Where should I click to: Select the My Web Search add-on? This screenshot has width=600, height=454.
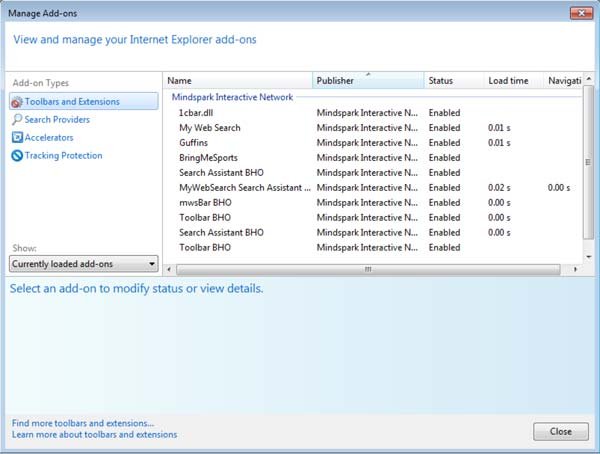(373, 128)
